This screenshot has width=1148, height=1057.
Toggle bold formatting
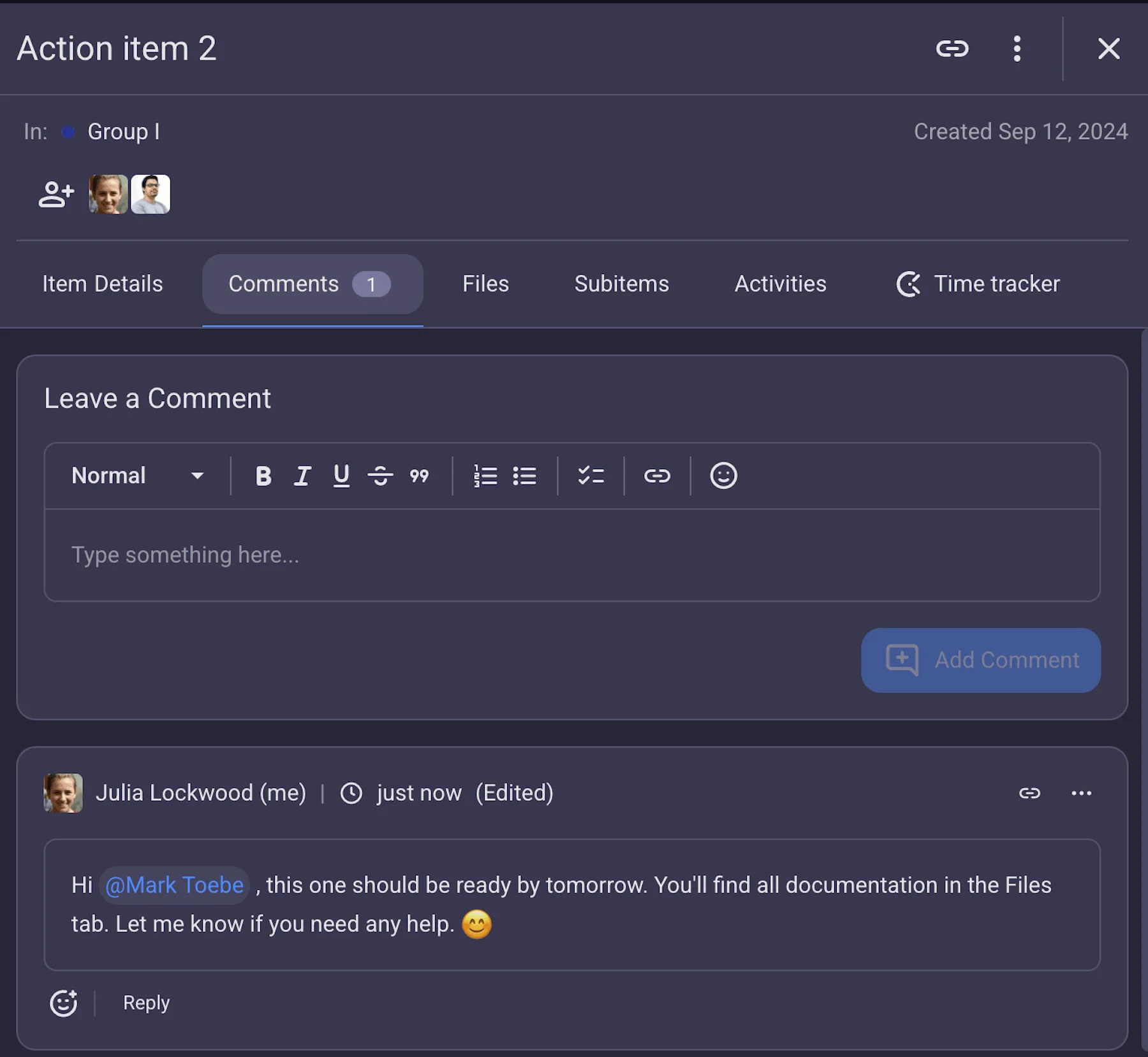tap(263, 476)
